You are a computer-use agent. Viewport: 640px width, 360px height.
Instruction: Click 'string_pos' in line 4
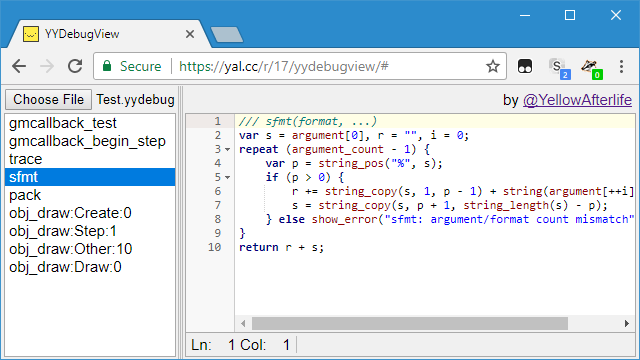(351, 163)
